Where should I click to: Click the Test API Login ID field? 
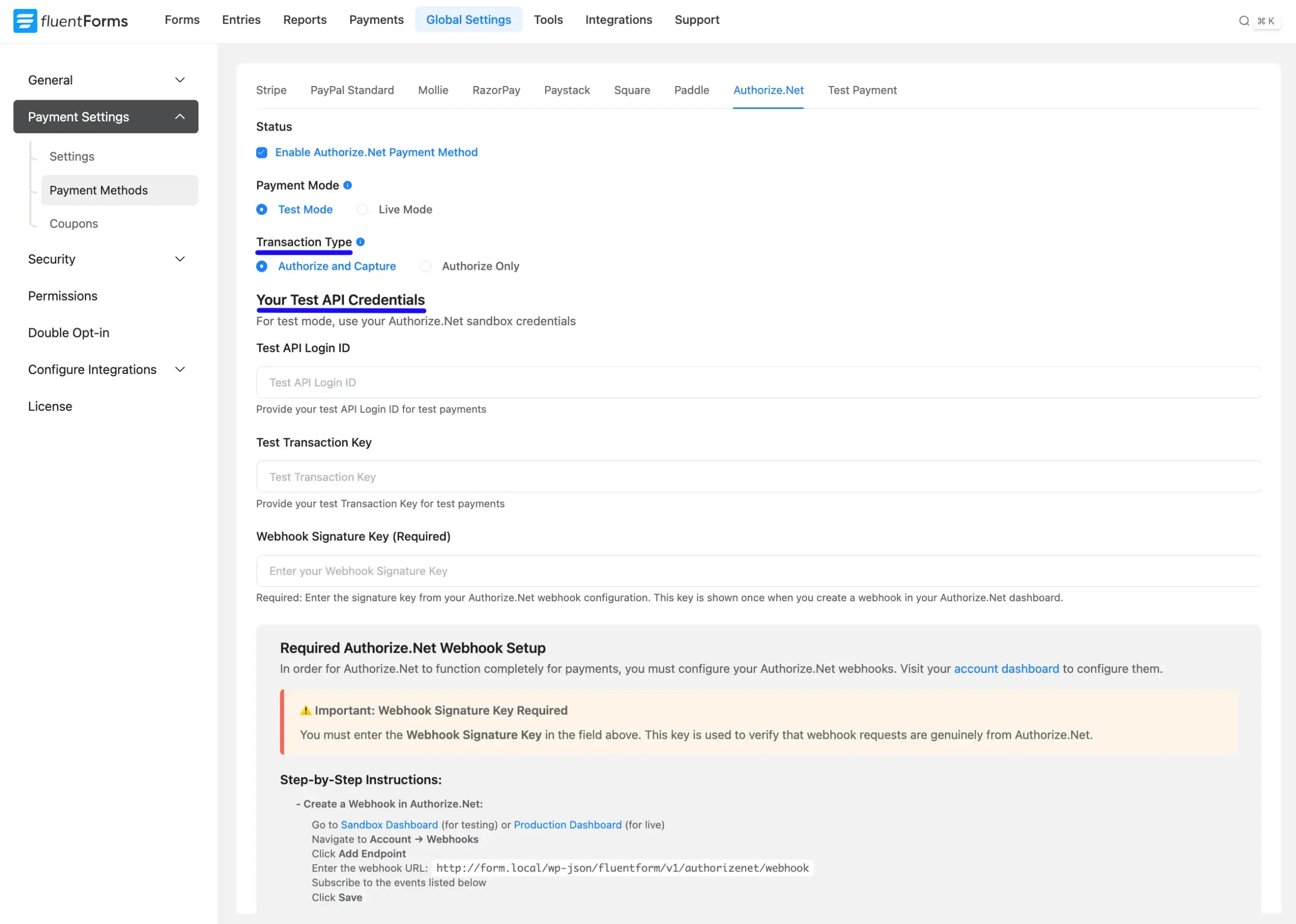[x=758, y=383]
